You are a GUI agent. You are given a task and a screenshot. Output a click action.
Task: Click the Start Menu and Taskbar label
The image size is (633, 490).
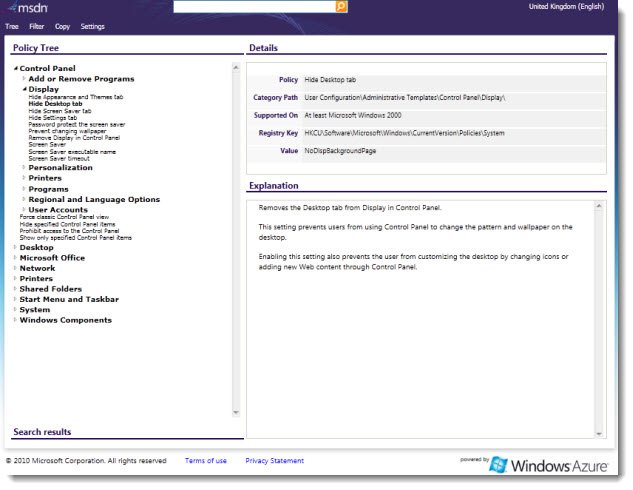click(x=69, y=299)
